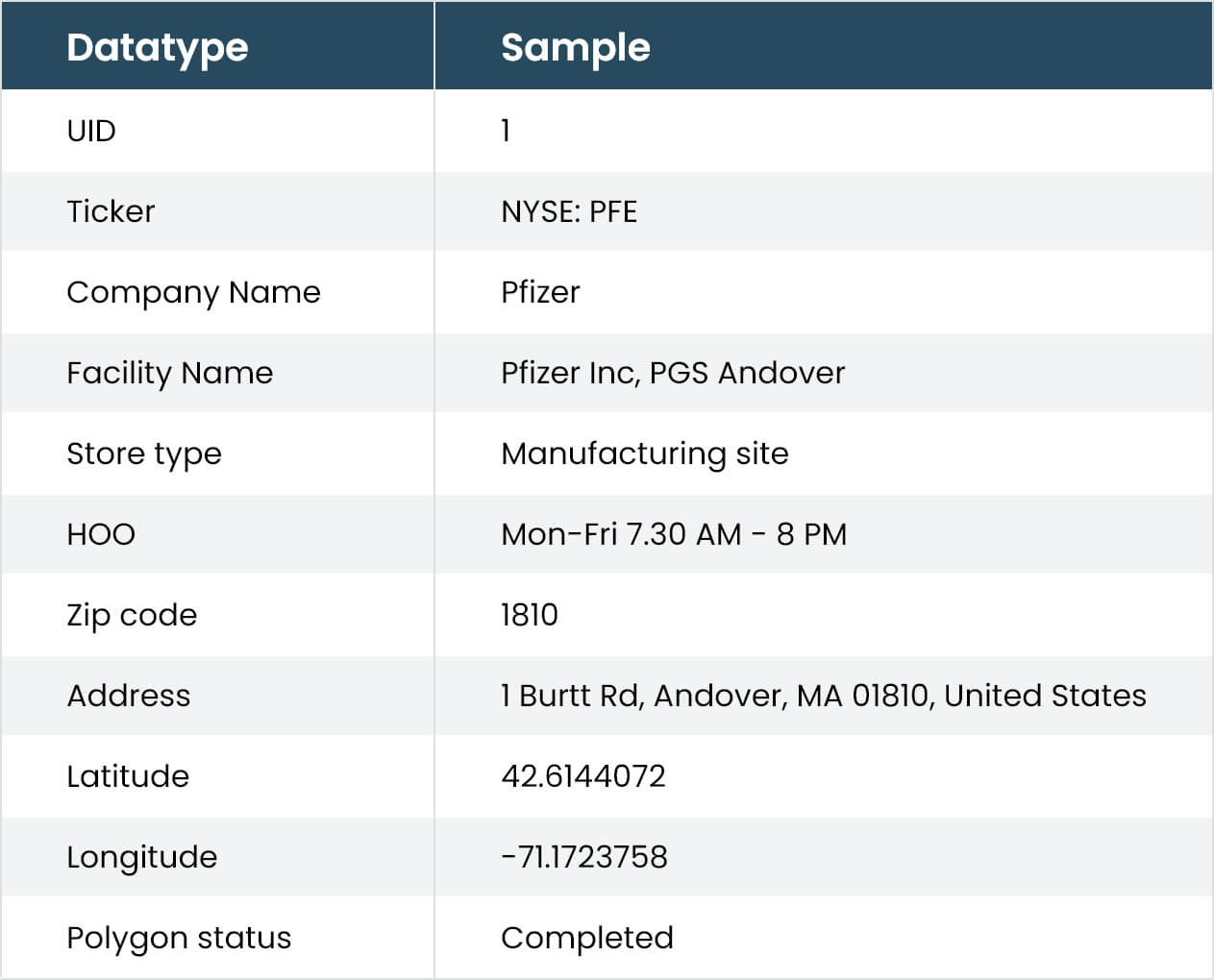Viewport: 1214px width, 980px height.
Task: Click the Completed status value
Action: (587, 938)
